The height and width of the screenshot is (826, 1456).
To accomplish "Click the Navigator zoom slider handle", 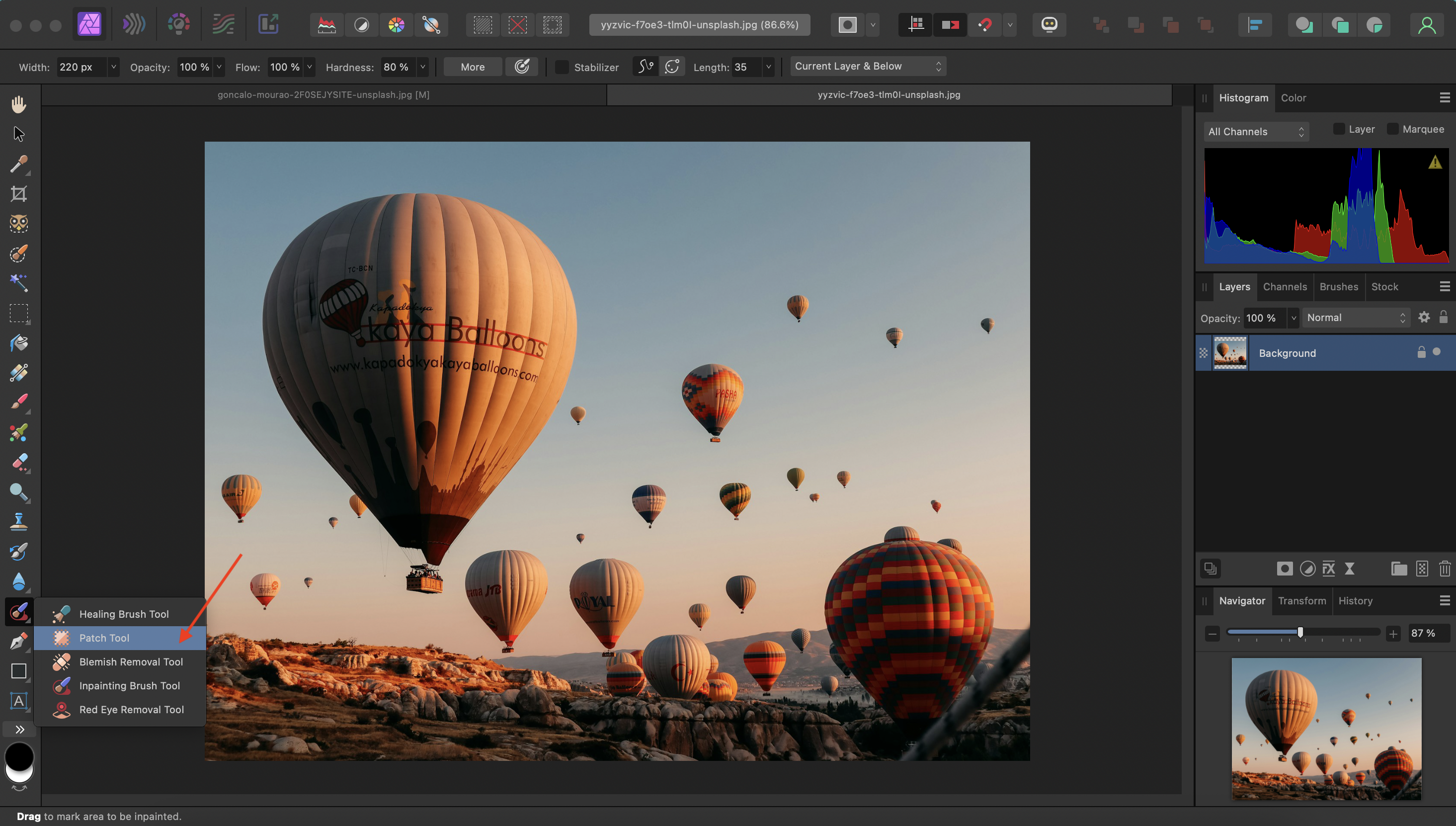I will (1300, 632).
